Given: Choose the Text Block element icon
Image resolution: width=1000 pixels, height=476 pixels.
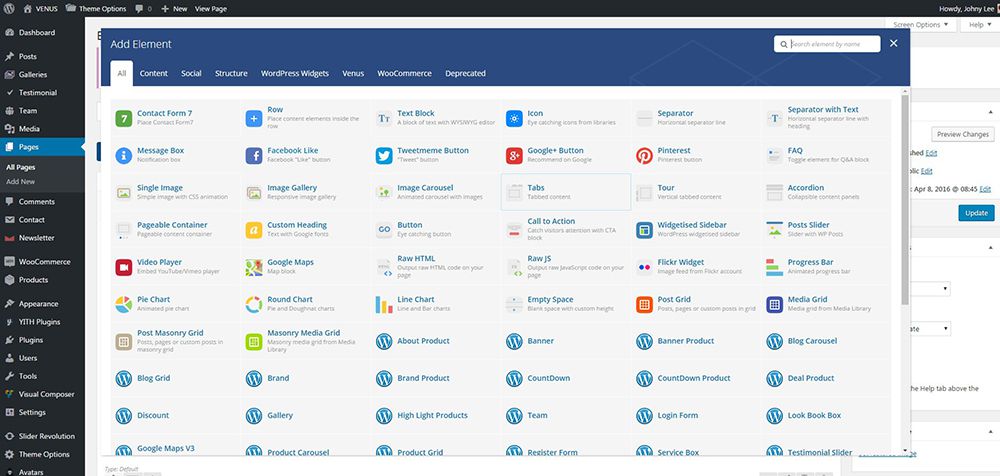Looking at the screenshot, I should (x=384, y=118).
